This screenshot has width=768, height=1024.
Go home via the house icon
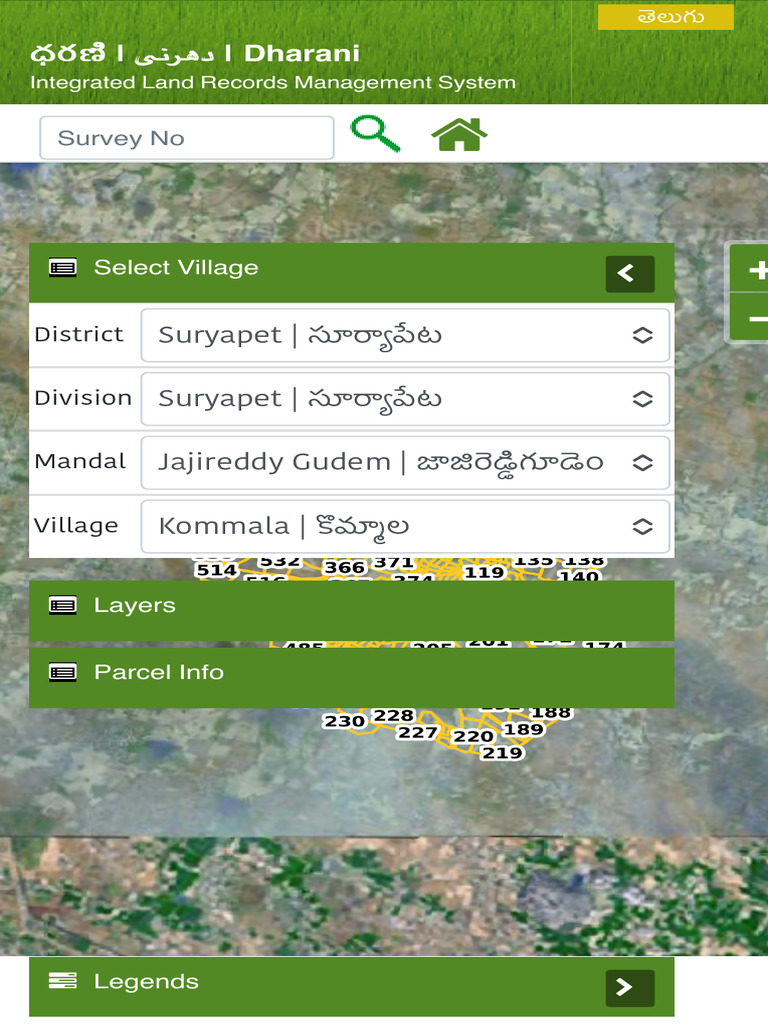click(459, 134)
